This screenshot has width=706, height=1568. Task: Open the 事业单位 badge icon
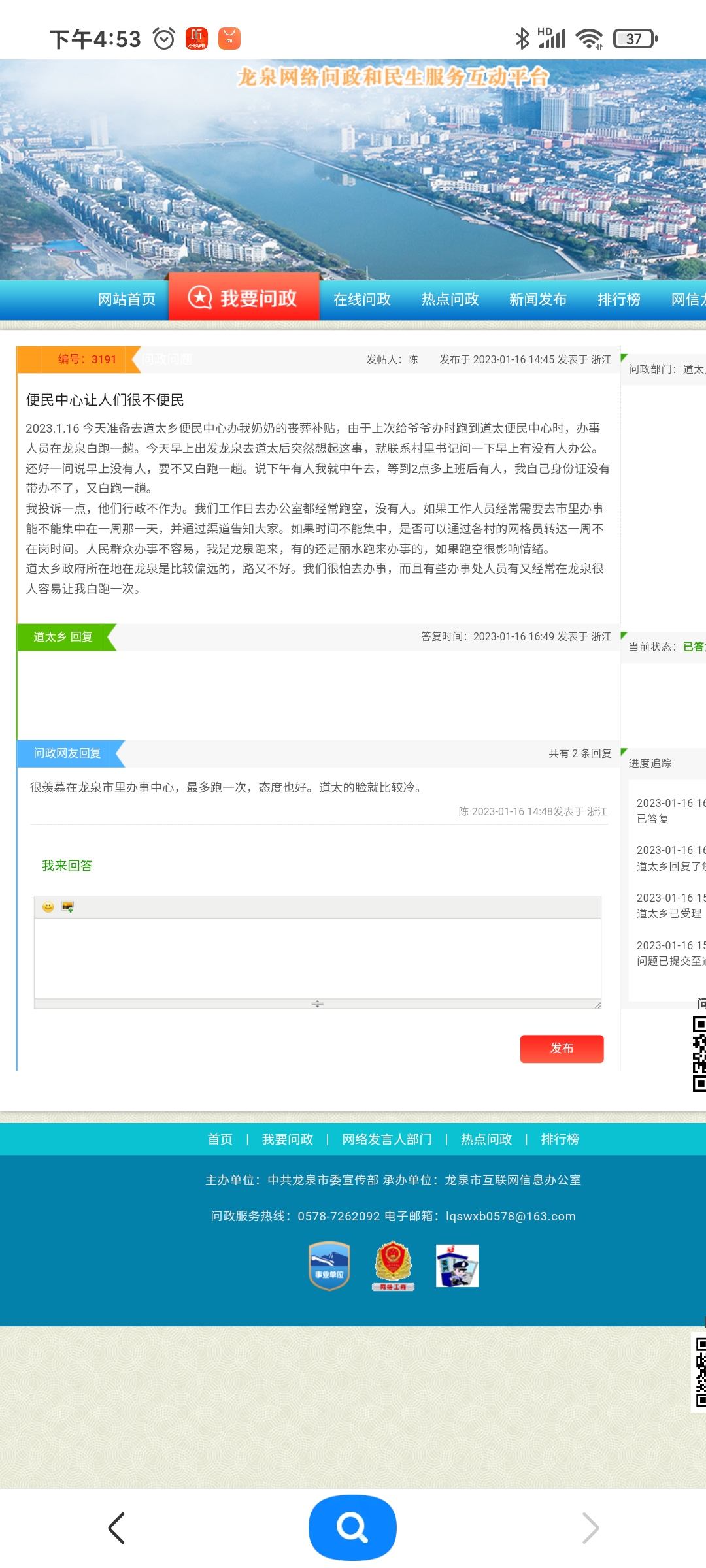point(329,1266)
